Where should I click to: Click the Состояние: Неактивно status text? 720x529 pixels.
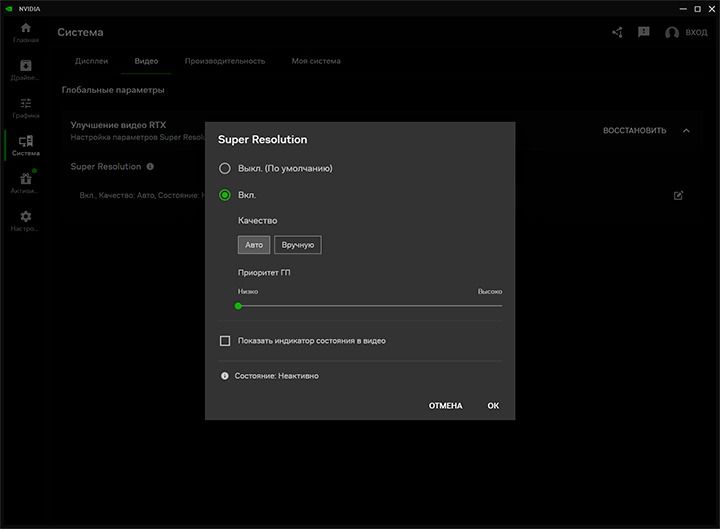pos(276,376)
